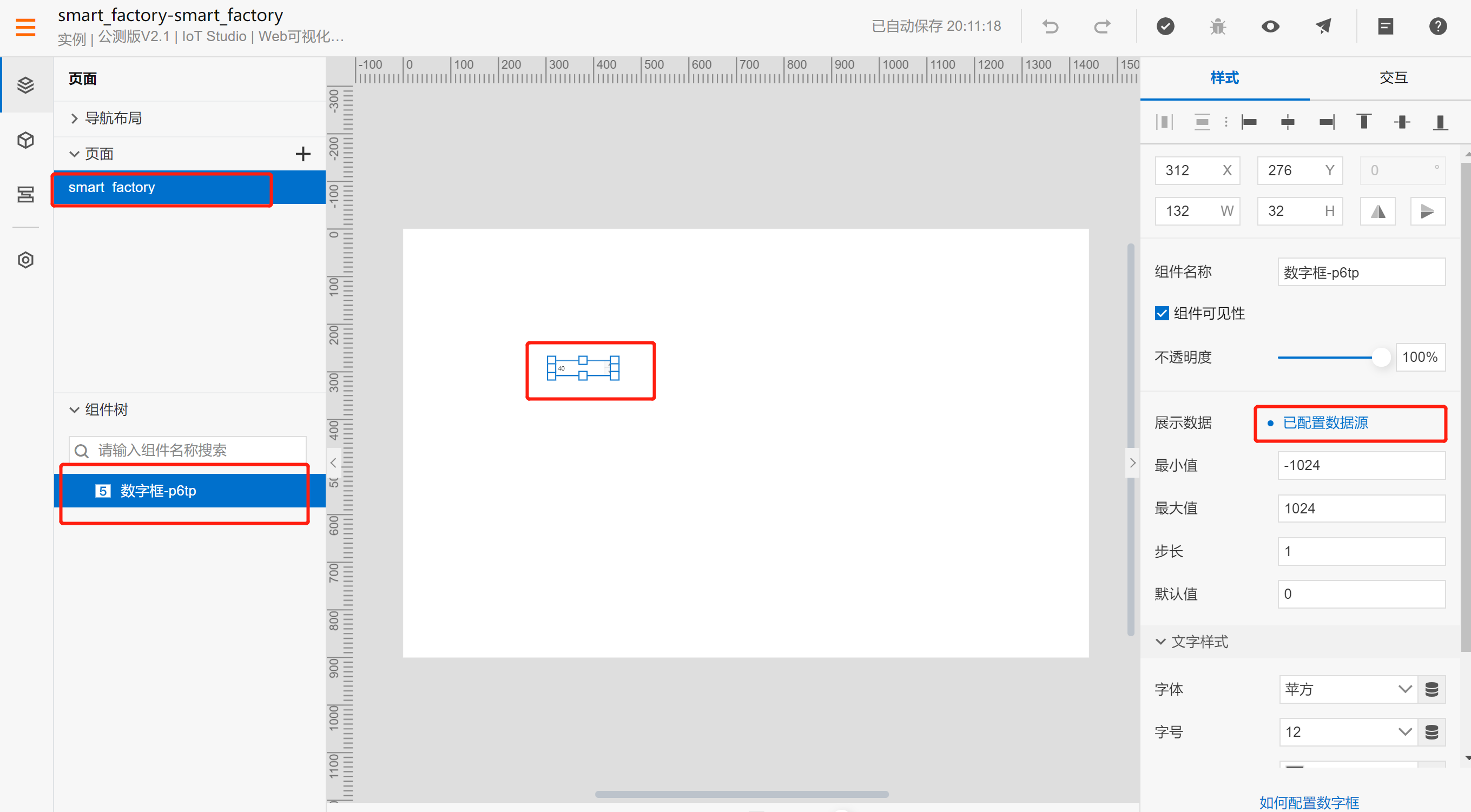Edit the 默认值 default value field
The width and height of the screenshot is (1471, 812).
click(x=1361, y=594)
